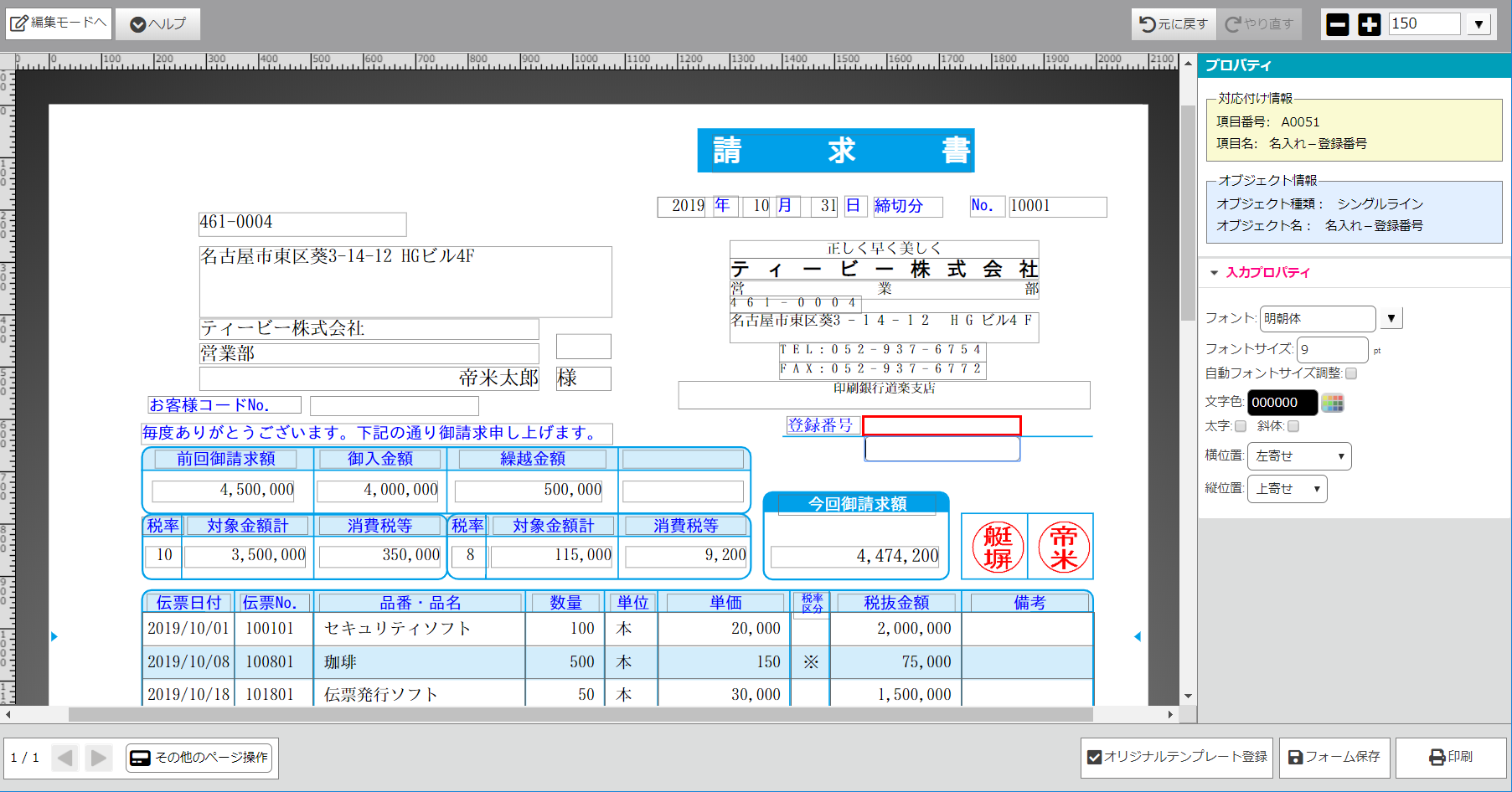Toggle the 斜体 italic checkbox
Viewport: 1512px width, 792px height.
click(1293, 426)
